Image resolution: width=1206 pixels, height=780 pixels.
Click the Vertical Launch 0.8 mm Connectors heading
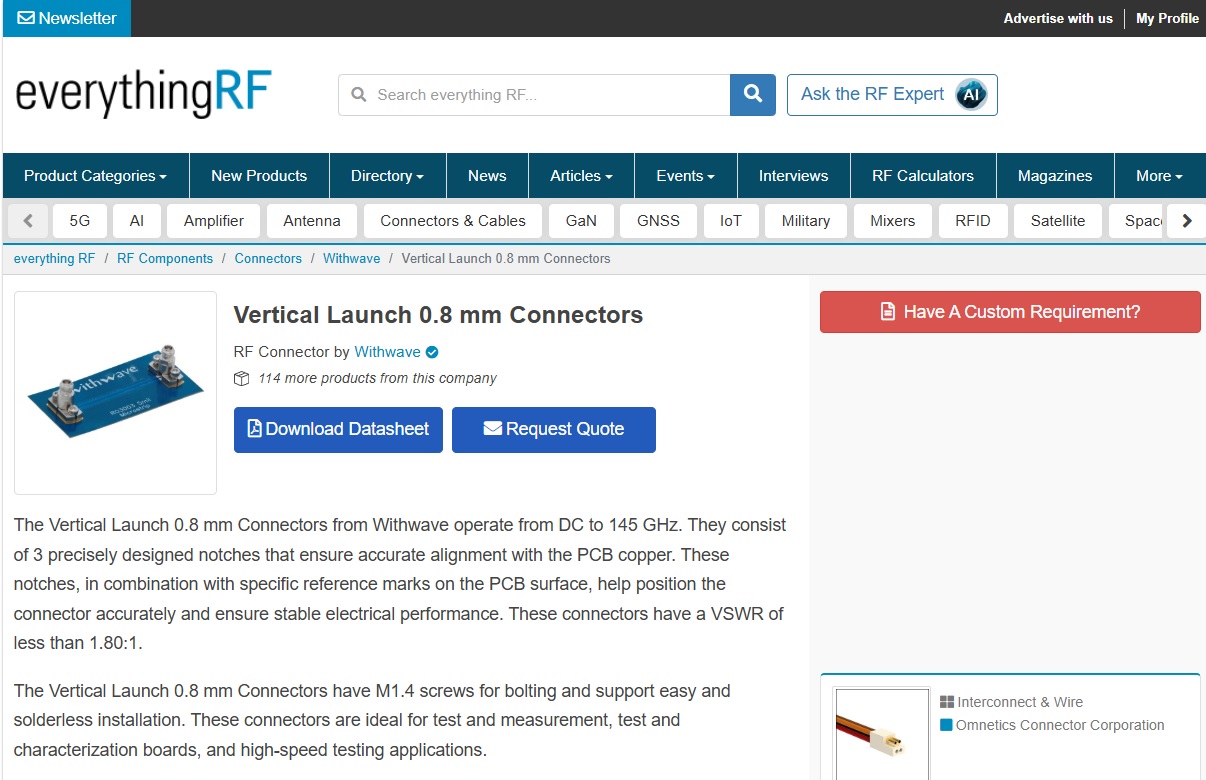438,315
